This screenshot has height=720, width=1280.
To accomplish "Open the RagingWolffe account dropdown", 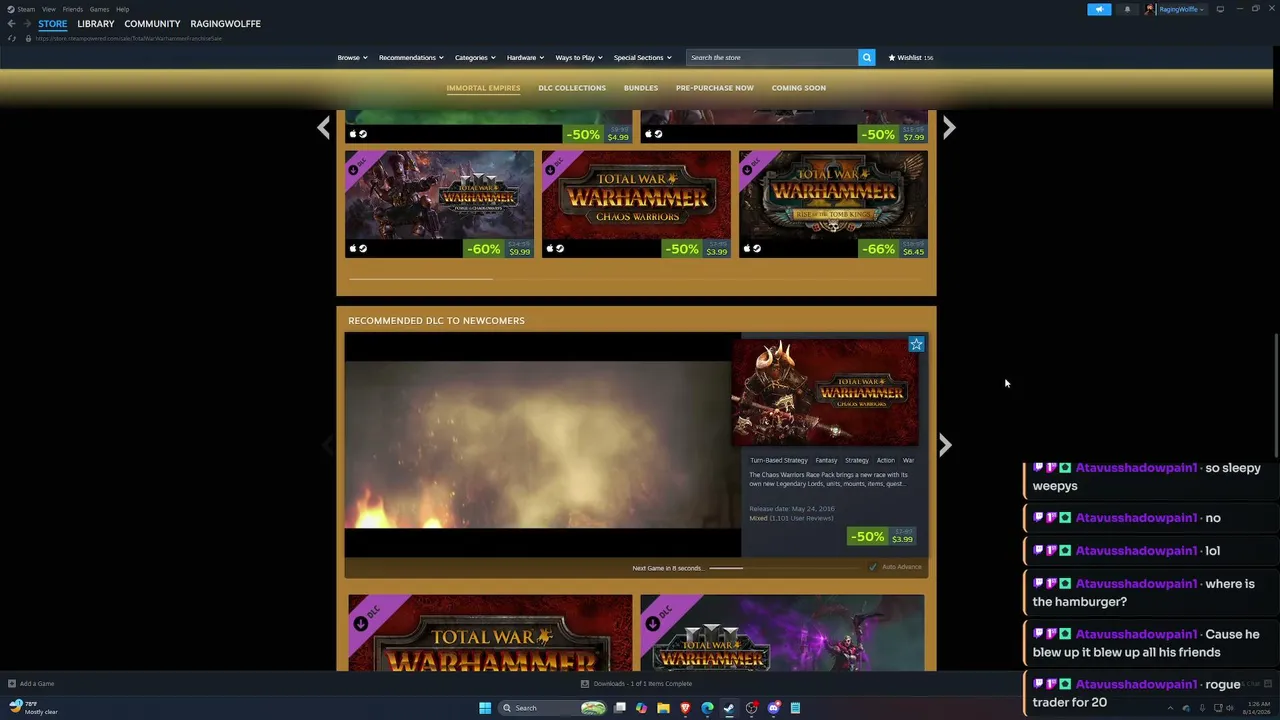I will click(x=1181, y=9).
